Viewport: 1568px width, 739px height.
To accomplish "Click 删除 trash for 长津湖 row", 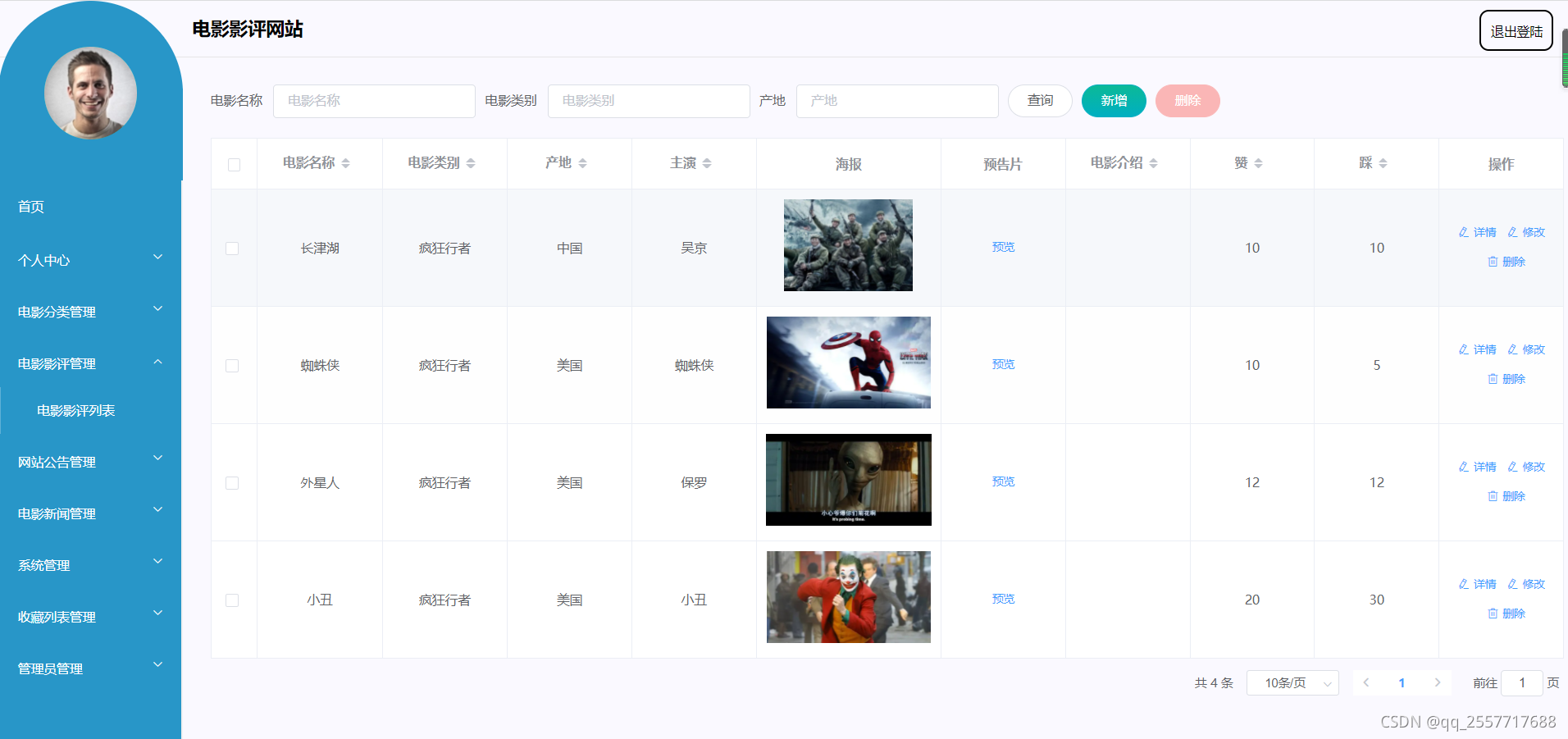I will point(1506,262).
